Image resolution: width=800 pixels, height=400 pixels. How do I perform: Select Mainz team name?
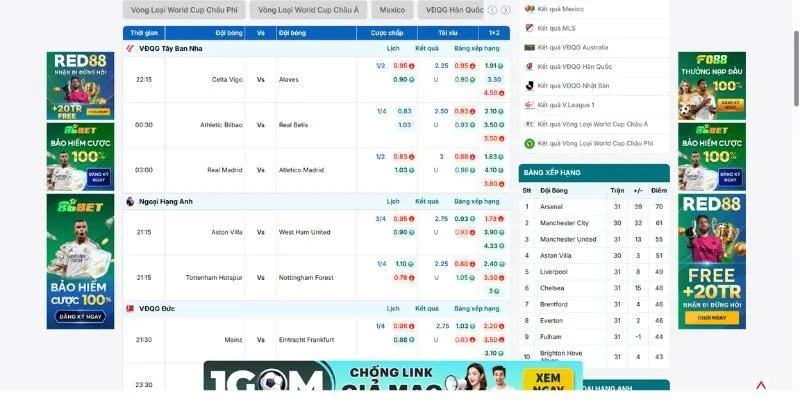(x=234, y=340)
